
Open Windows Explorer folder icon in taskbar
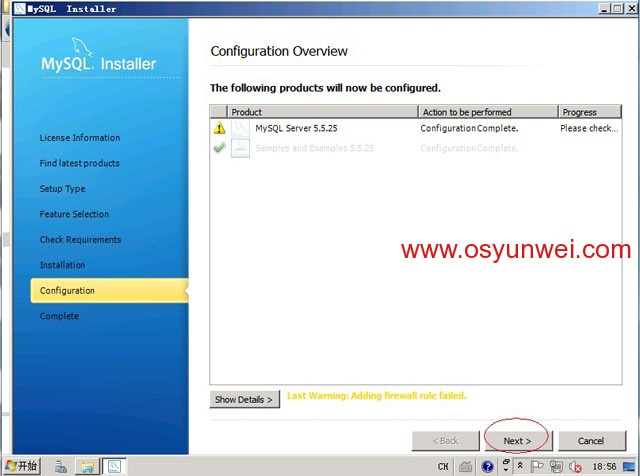87,466
